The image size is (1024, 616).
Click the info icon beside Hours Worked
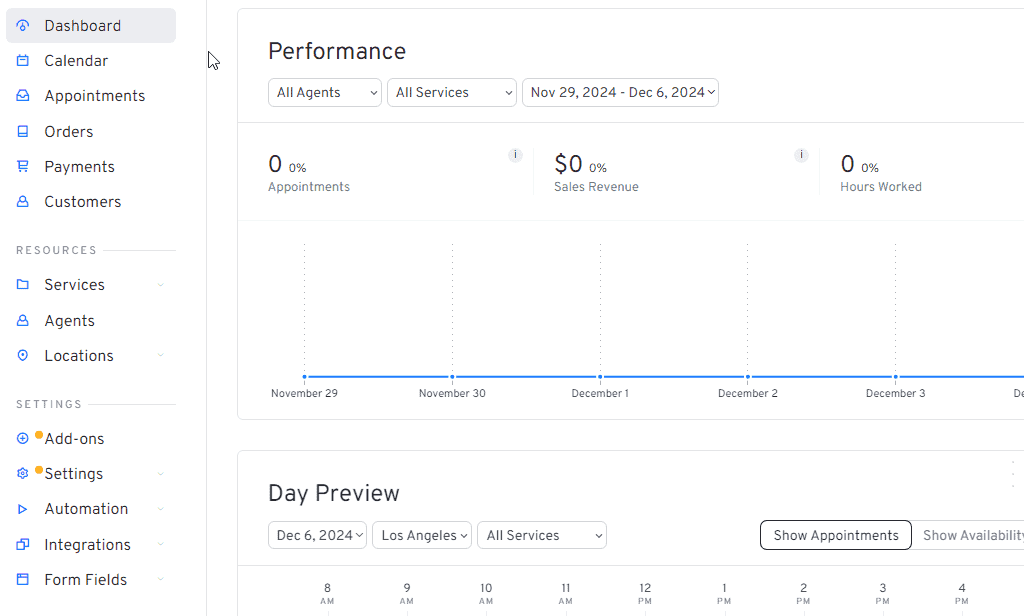(x=801, y=155)
